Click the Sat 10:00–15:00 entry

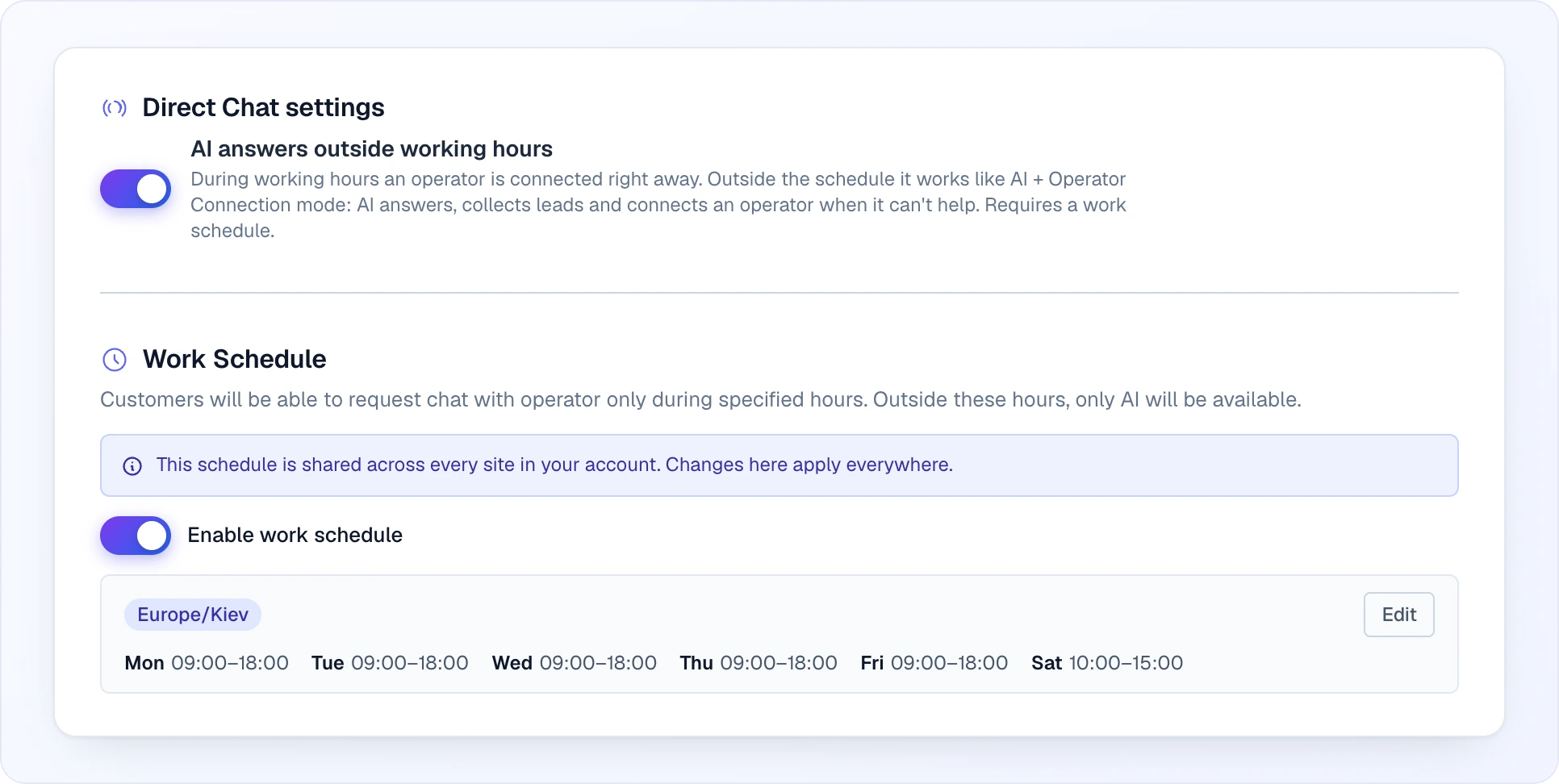coord(1107,663)
